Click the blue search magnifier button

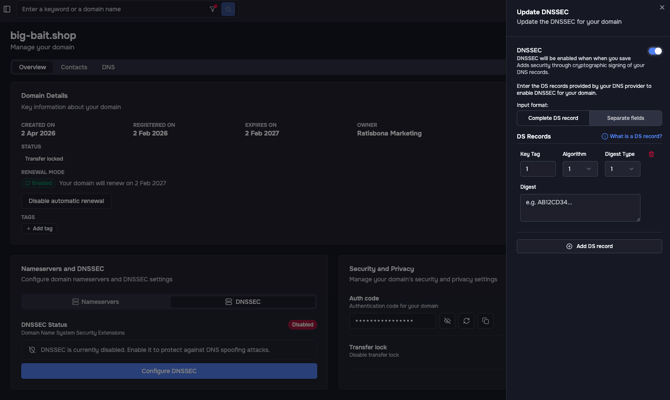228,9
